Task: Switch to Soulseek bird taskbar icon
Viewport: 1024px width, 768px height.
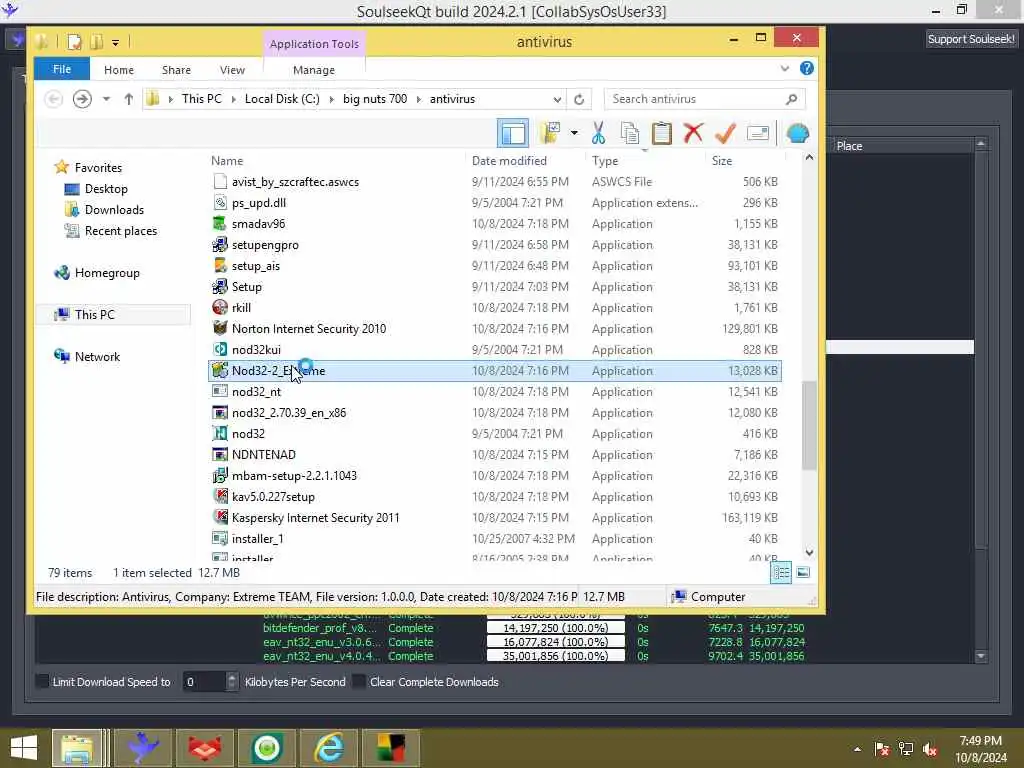Action: pyautogui.click(x=143, y=748)
